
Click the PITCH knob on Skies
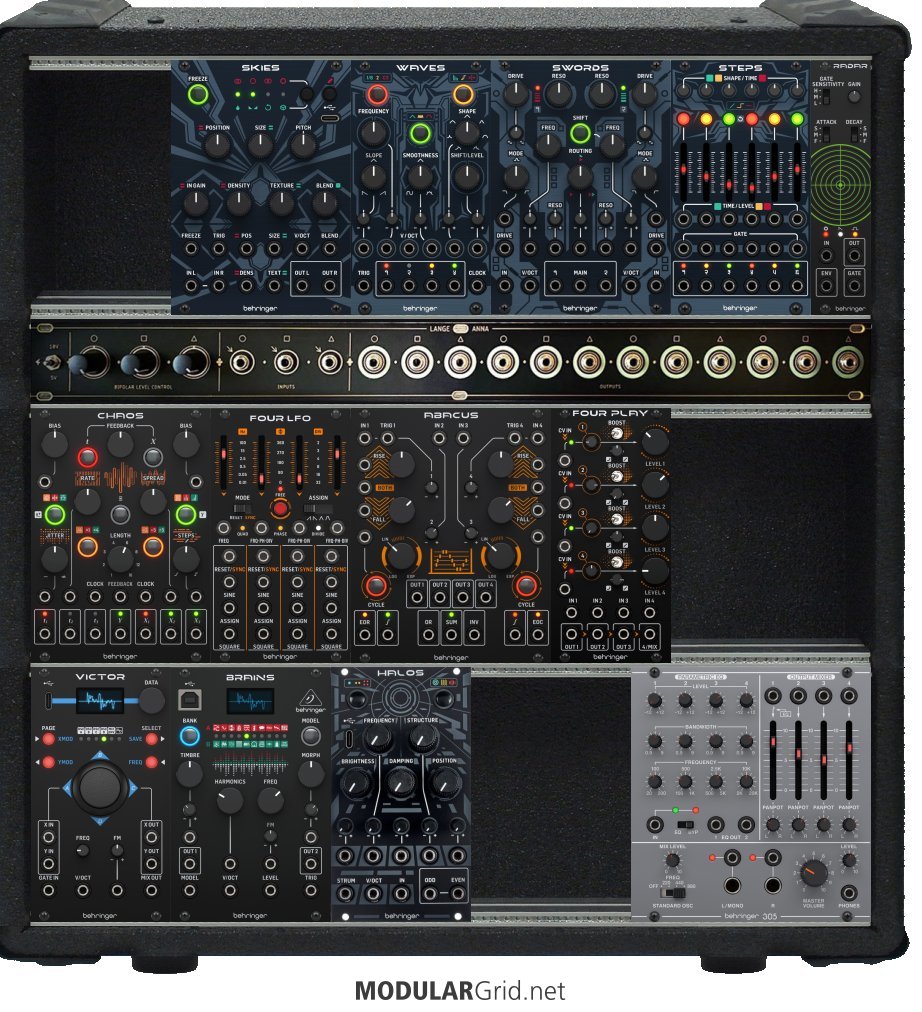303,146
